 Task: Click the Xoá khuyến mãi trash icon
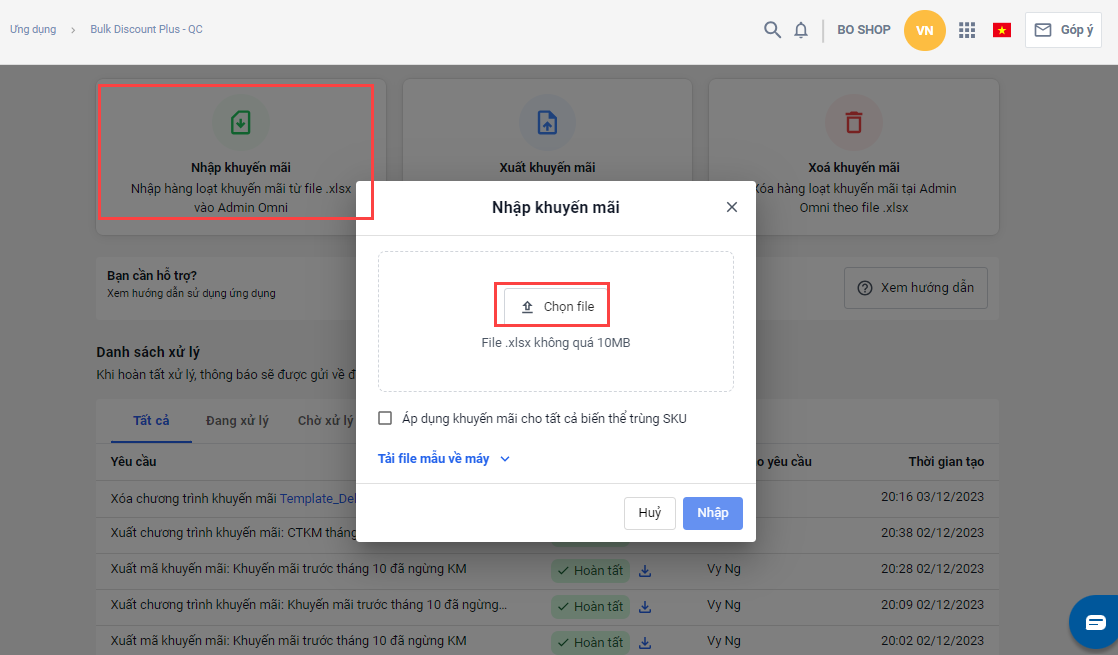(853, 122)
